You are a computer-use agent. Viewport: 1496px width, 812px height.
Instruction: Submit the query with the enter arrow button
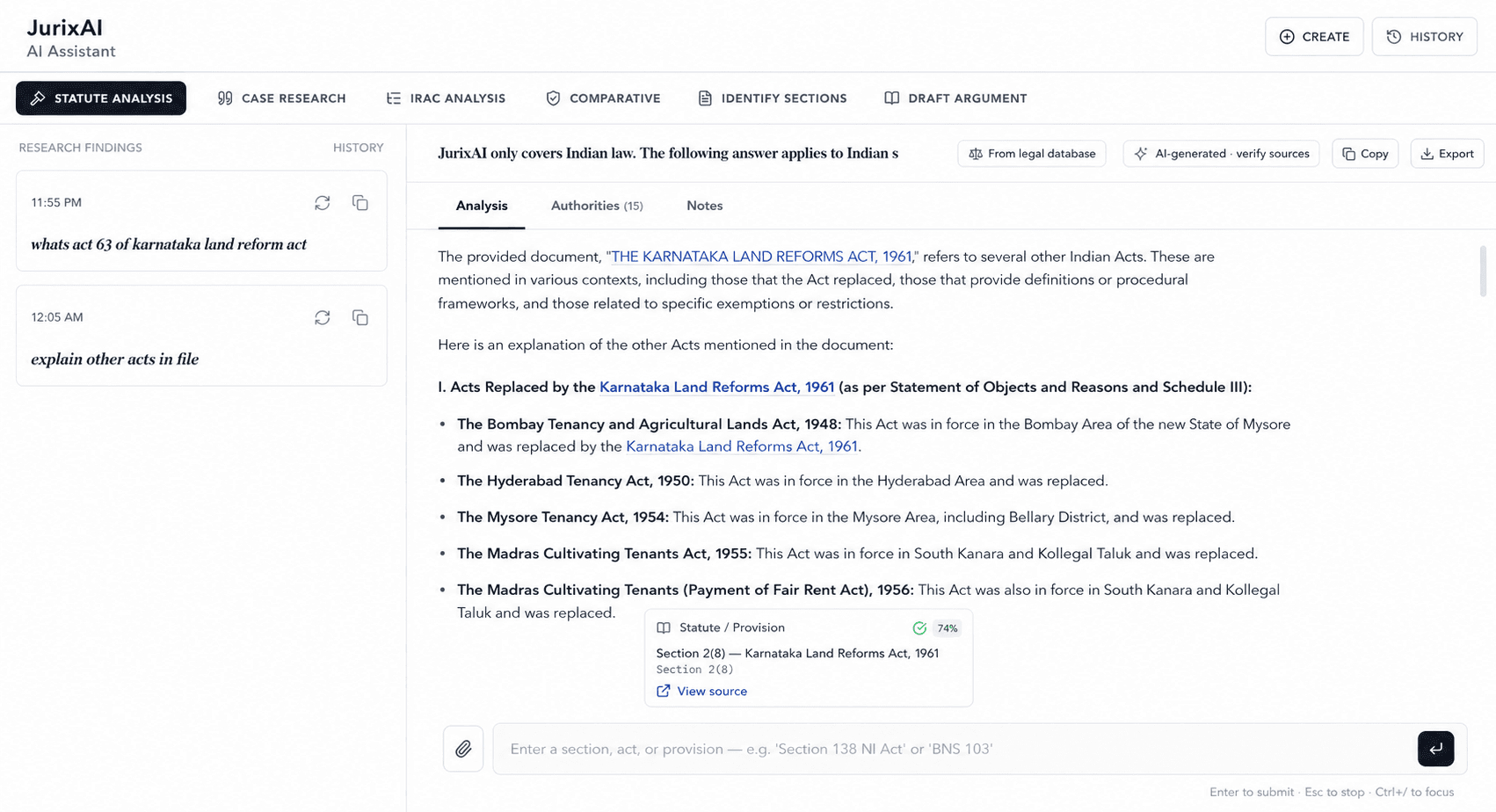point(1435,749)
